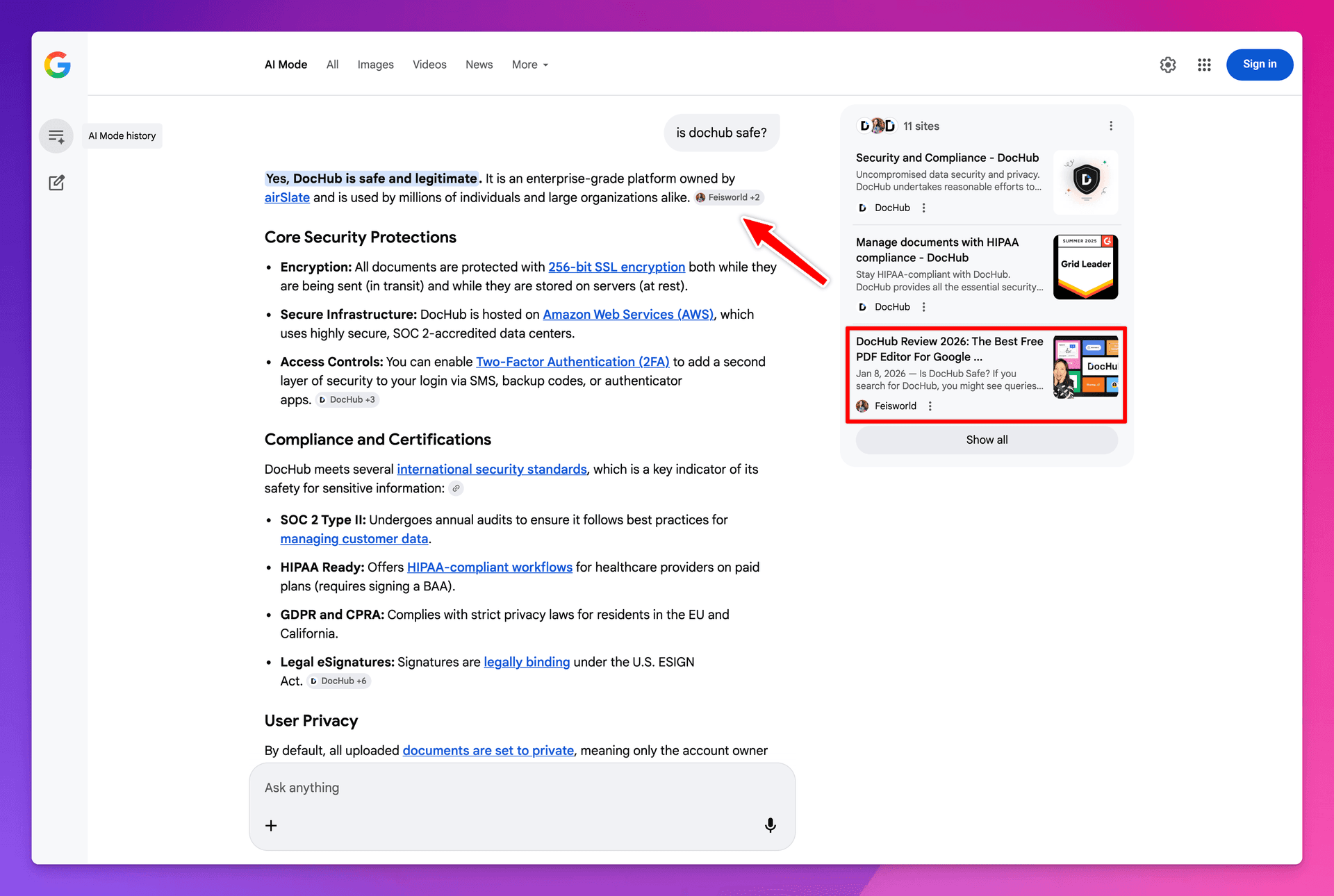Click the AI Mode history label
Image resolution: width=1334 pixels, height=896 pixels.
pyautogui.click(x=122, y=136)
